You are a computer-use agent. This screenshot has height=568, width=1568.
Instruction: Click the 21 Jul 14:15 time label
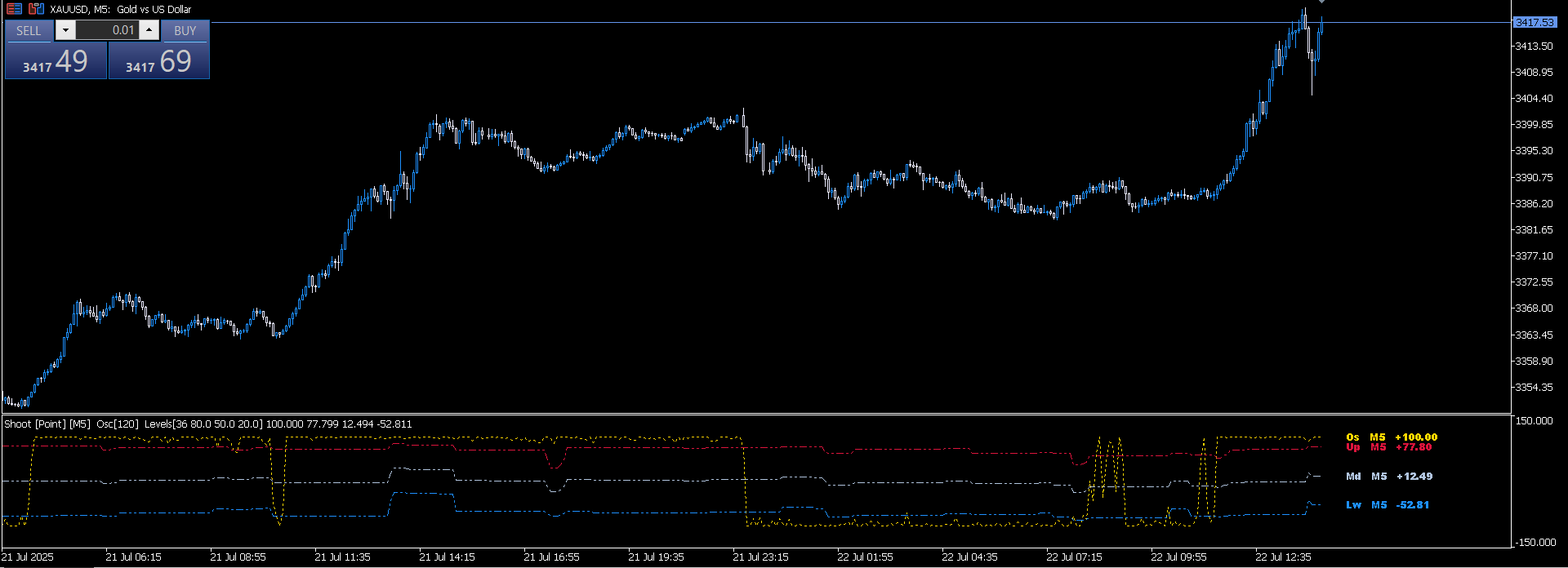tap(447, 557)
